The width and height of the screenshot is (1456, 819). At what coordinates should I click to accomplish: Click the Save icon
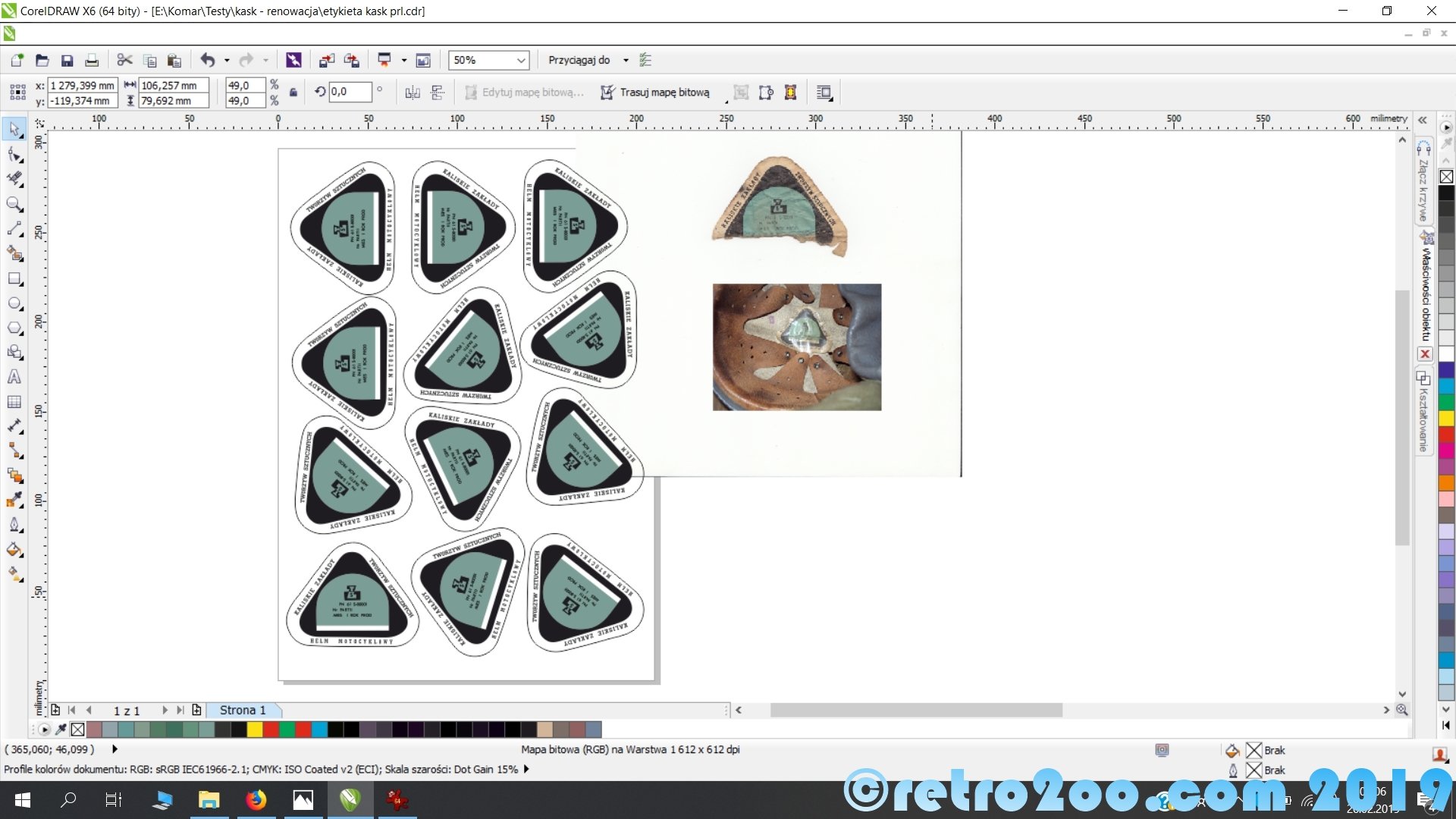[67, 60]
